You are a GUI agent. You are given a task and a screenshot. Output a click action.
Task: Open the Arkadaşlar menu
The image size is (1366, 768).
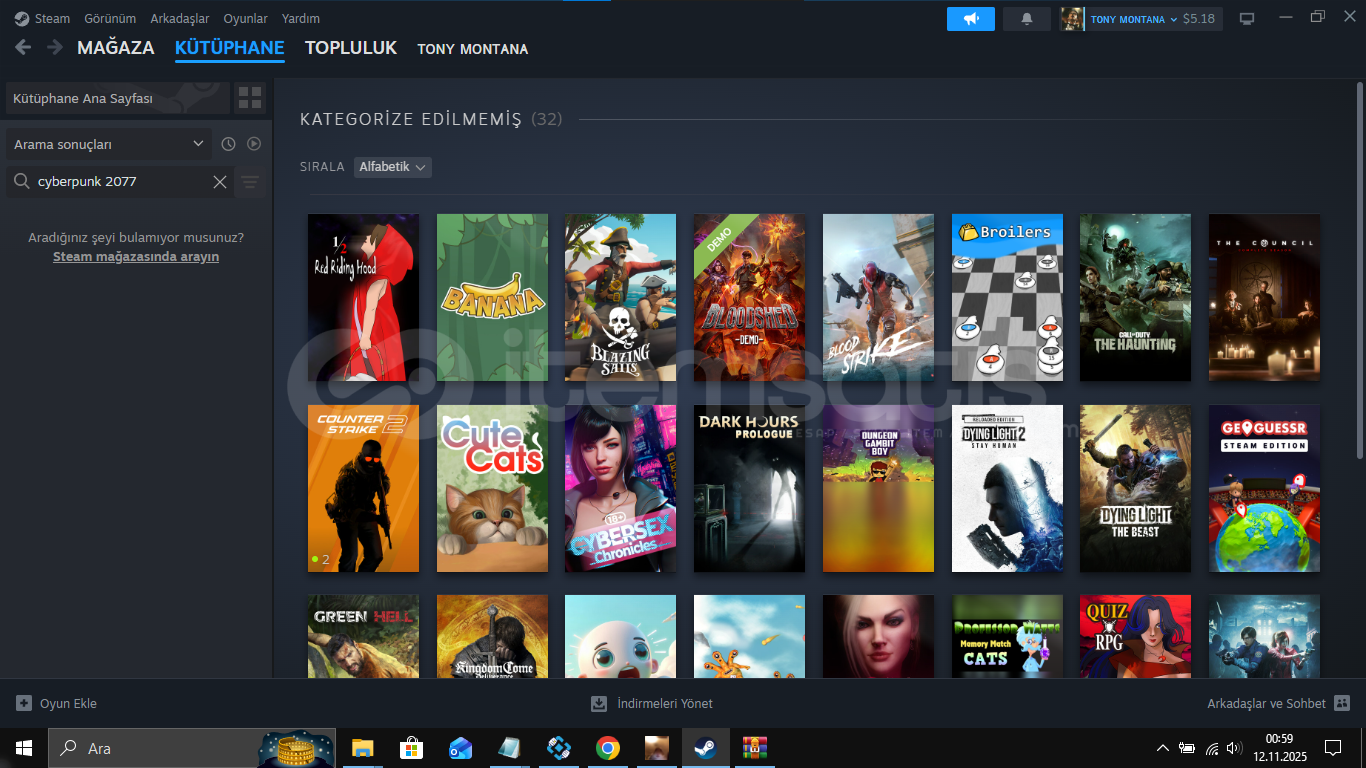tap(179, 19)
